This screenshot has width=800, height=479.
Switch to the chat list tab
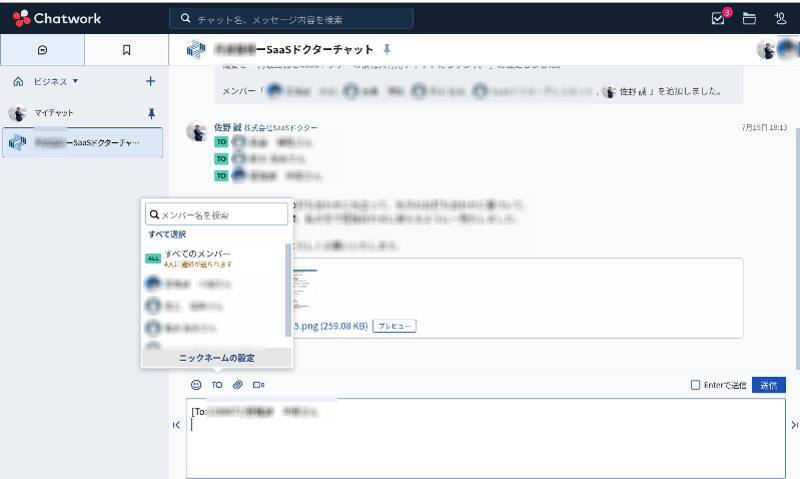point(42,49)
